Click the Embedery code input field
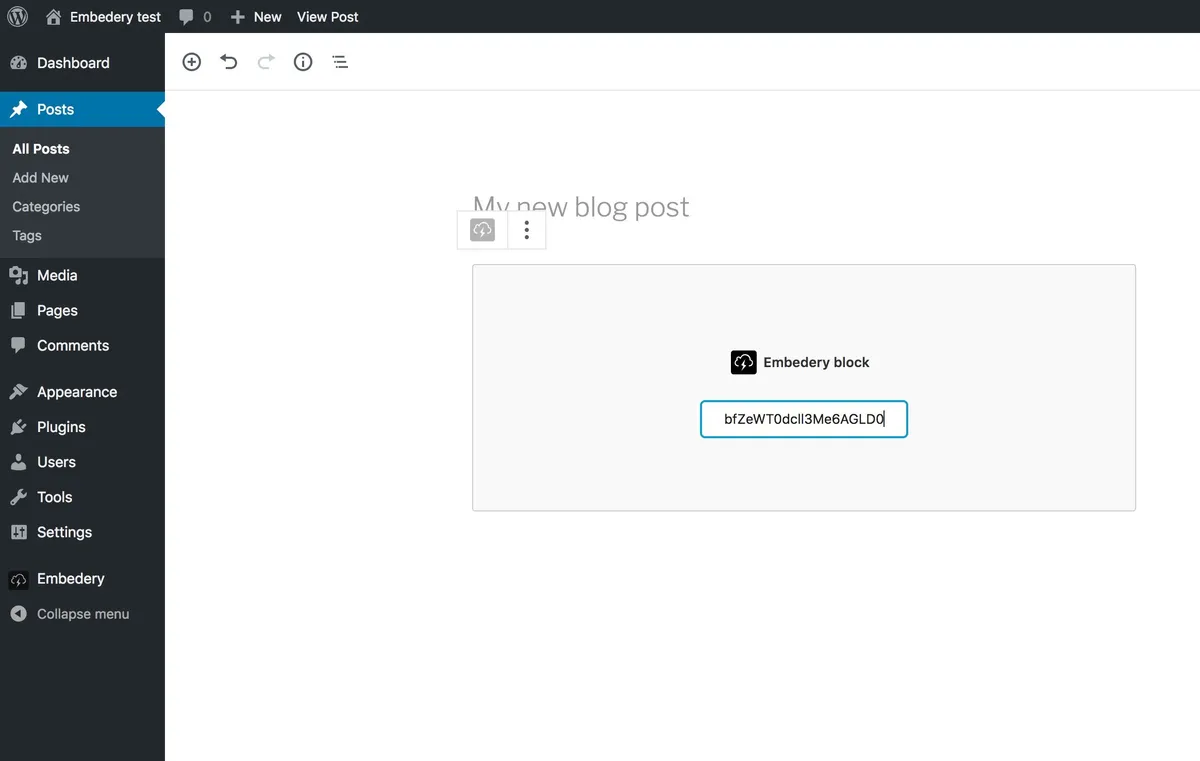Screen dimensions: 1200x761 [x=804, y=419]
